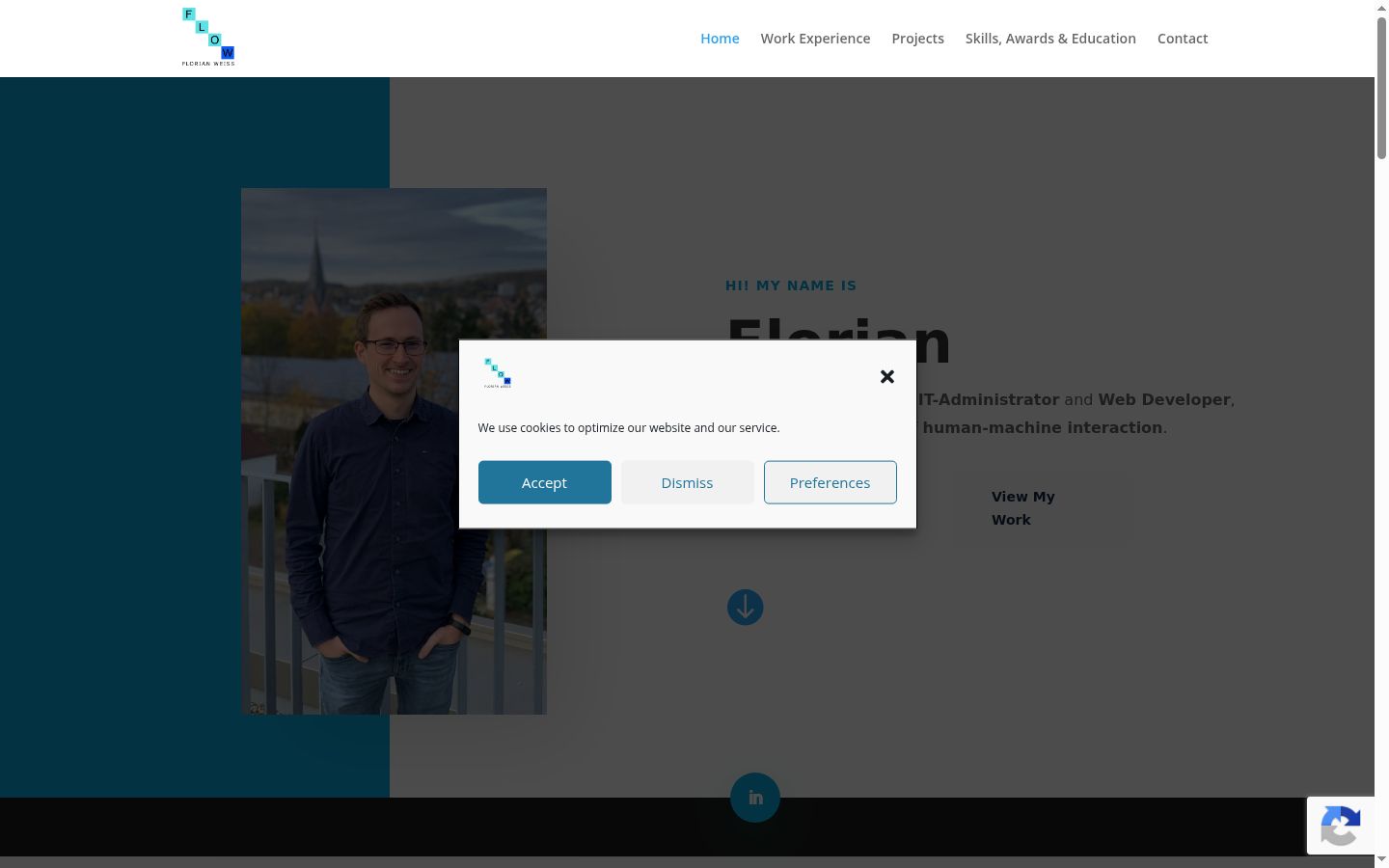Click Florian's portrait photo
The image size is (1389, 868).
(394, 451)
